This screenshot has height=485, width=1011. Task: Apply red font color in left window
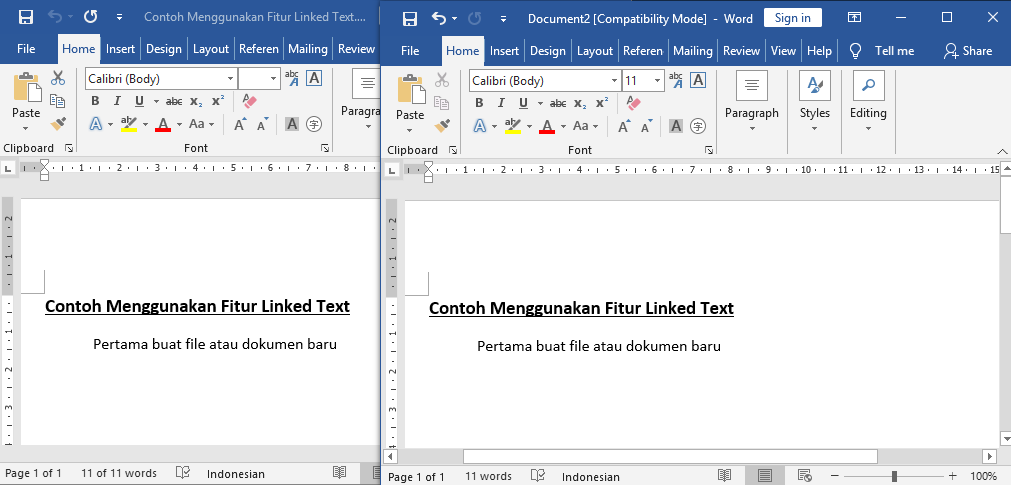163,124
